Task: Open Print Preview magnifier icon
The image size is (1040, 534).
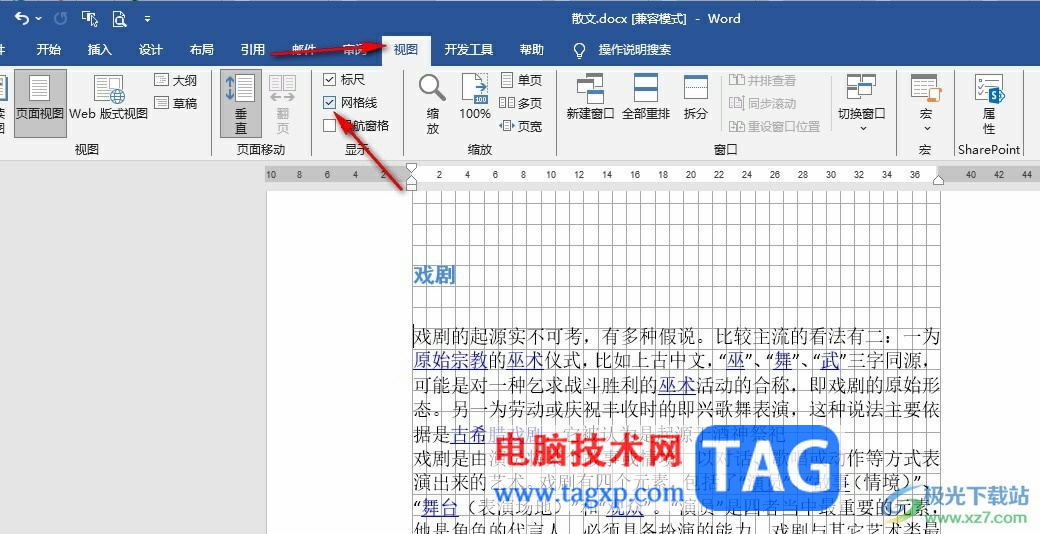Action: (x=119, y=19)
